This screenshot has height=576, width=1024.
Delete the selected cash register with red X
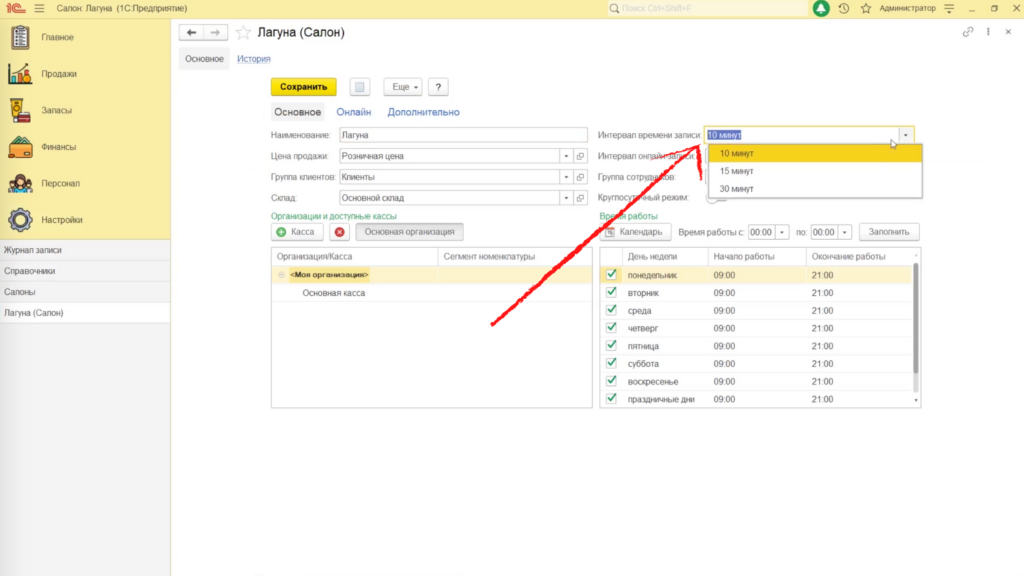tap(340, 232)
